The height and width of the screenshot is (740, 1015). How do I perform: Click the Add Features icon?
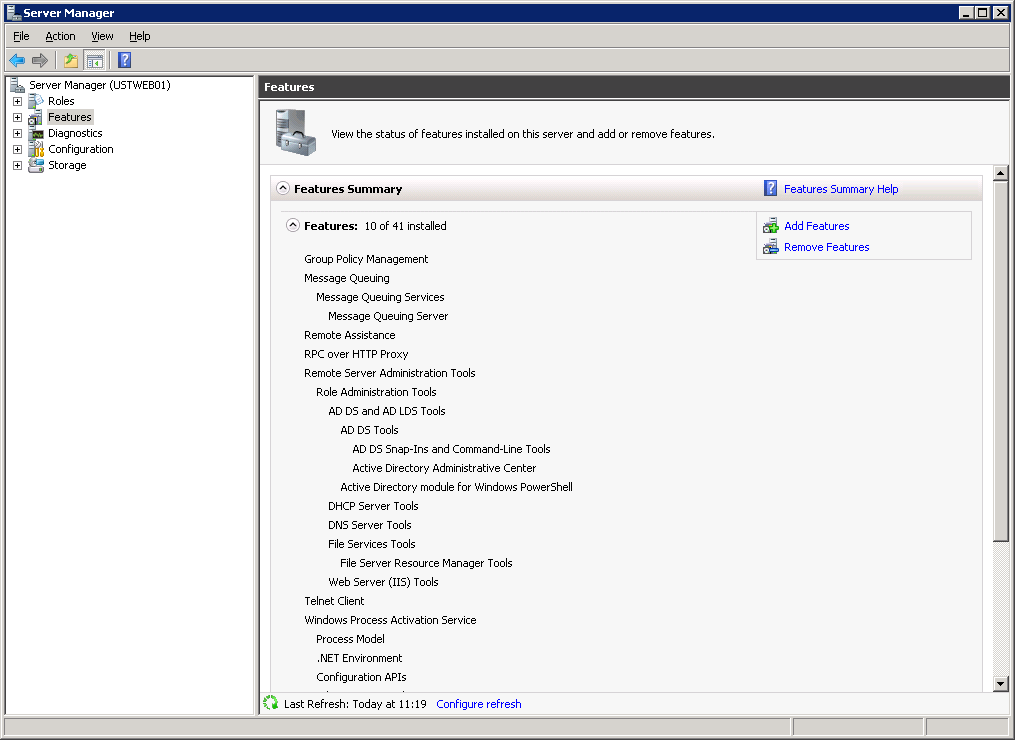[x=770, y=226]
